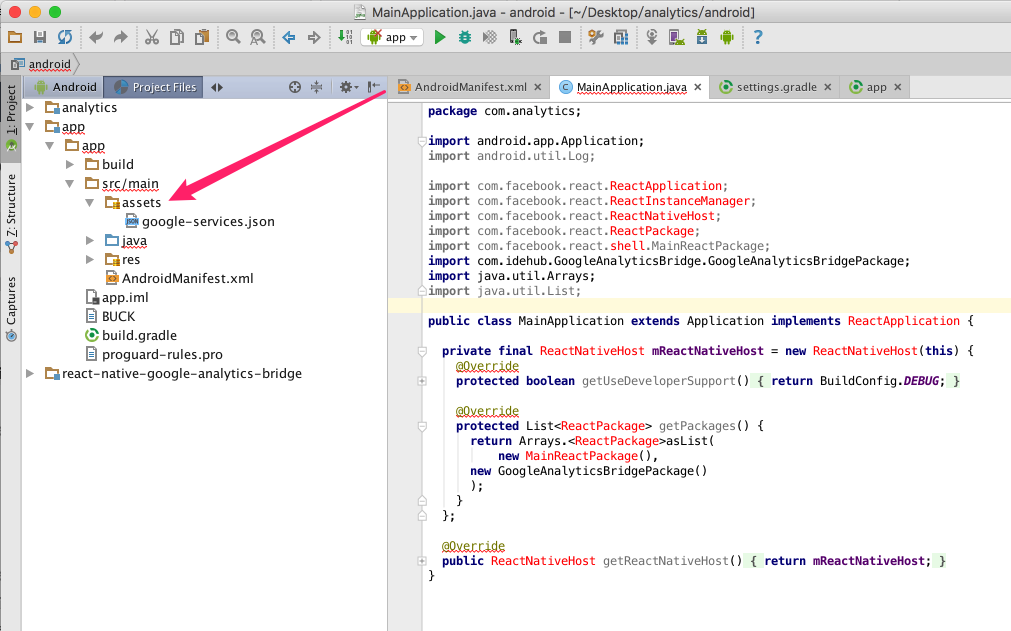Click the Redo arrow icon
Viewport: 1011px width, 631px height.
pos(121,37)
